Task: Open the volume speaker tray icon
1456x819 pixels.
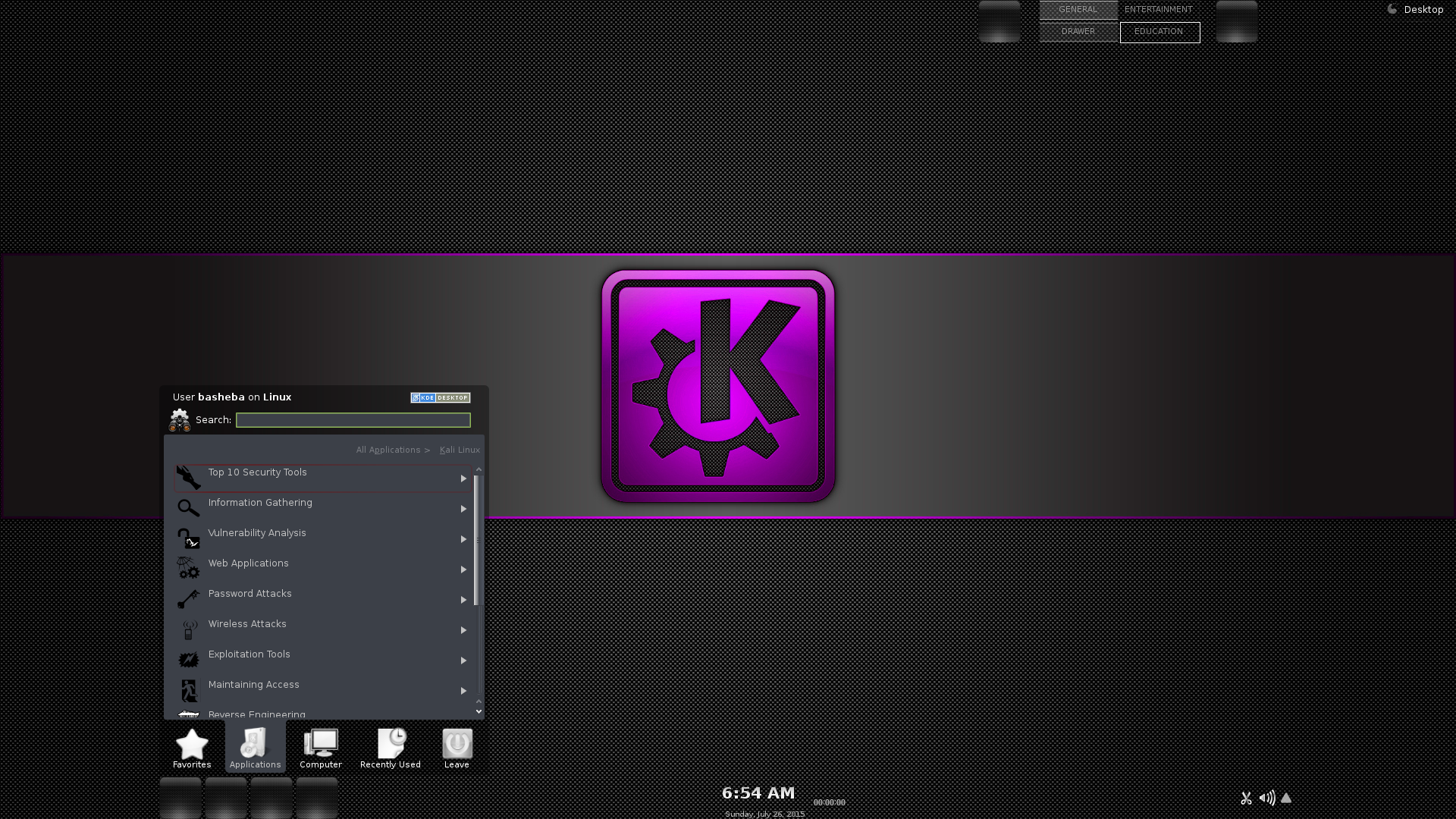Action: [1267, 798]
